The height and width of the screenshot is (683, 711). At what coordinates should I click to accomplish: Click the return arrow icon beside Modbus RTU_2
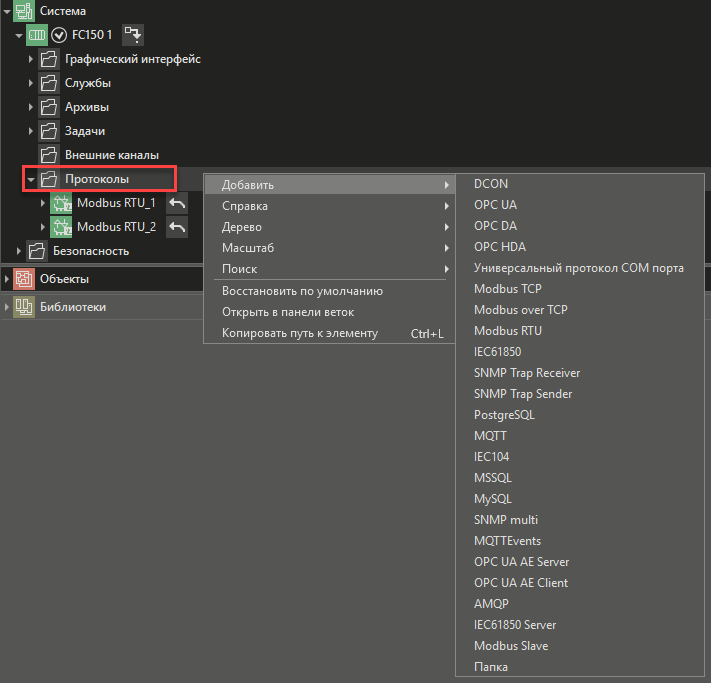click(177, 227)
